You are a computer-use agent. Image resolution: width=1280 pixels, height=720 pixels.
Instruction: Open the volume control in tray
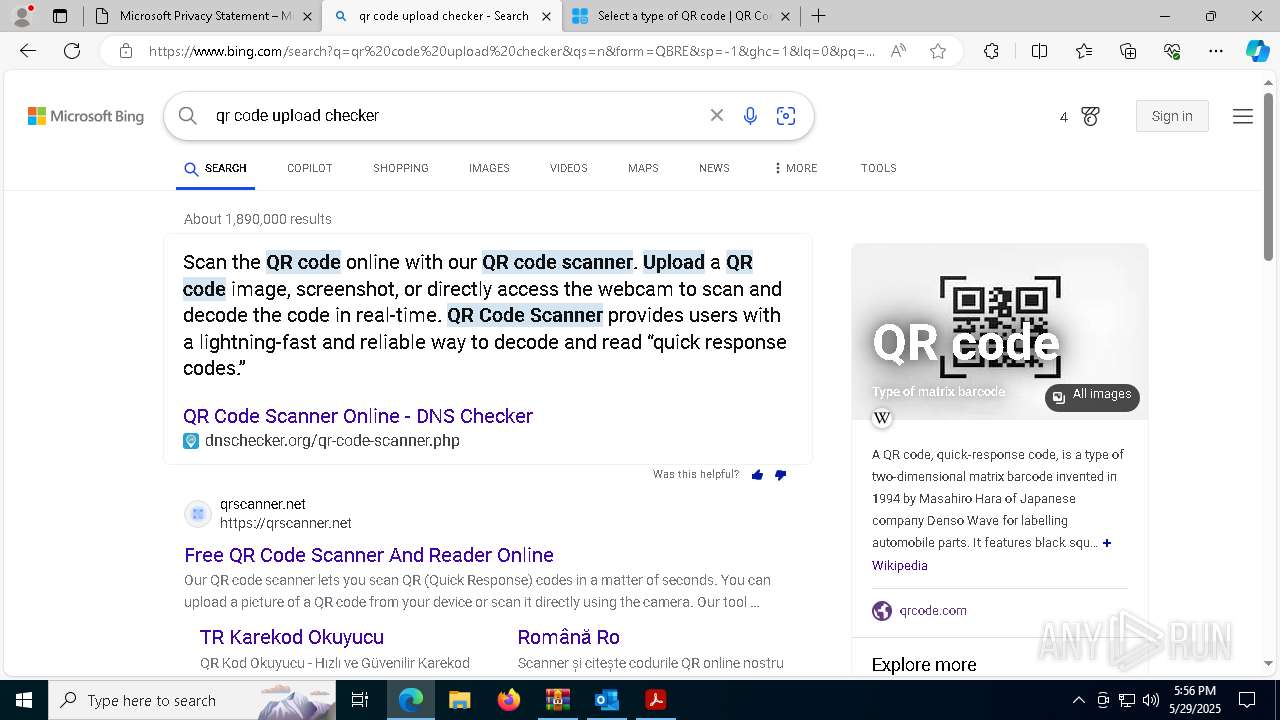click(x=1151, y=700)
